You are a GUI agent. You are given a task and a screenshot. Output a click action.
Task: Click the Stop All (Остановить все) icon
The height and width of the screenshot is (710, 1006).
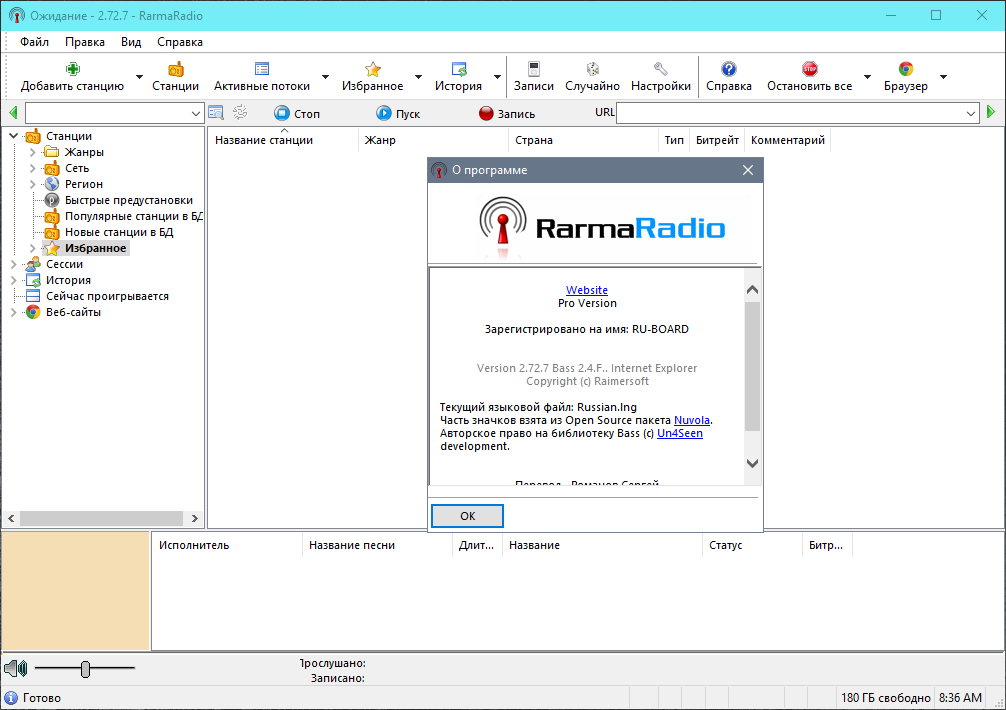(809, 69)
